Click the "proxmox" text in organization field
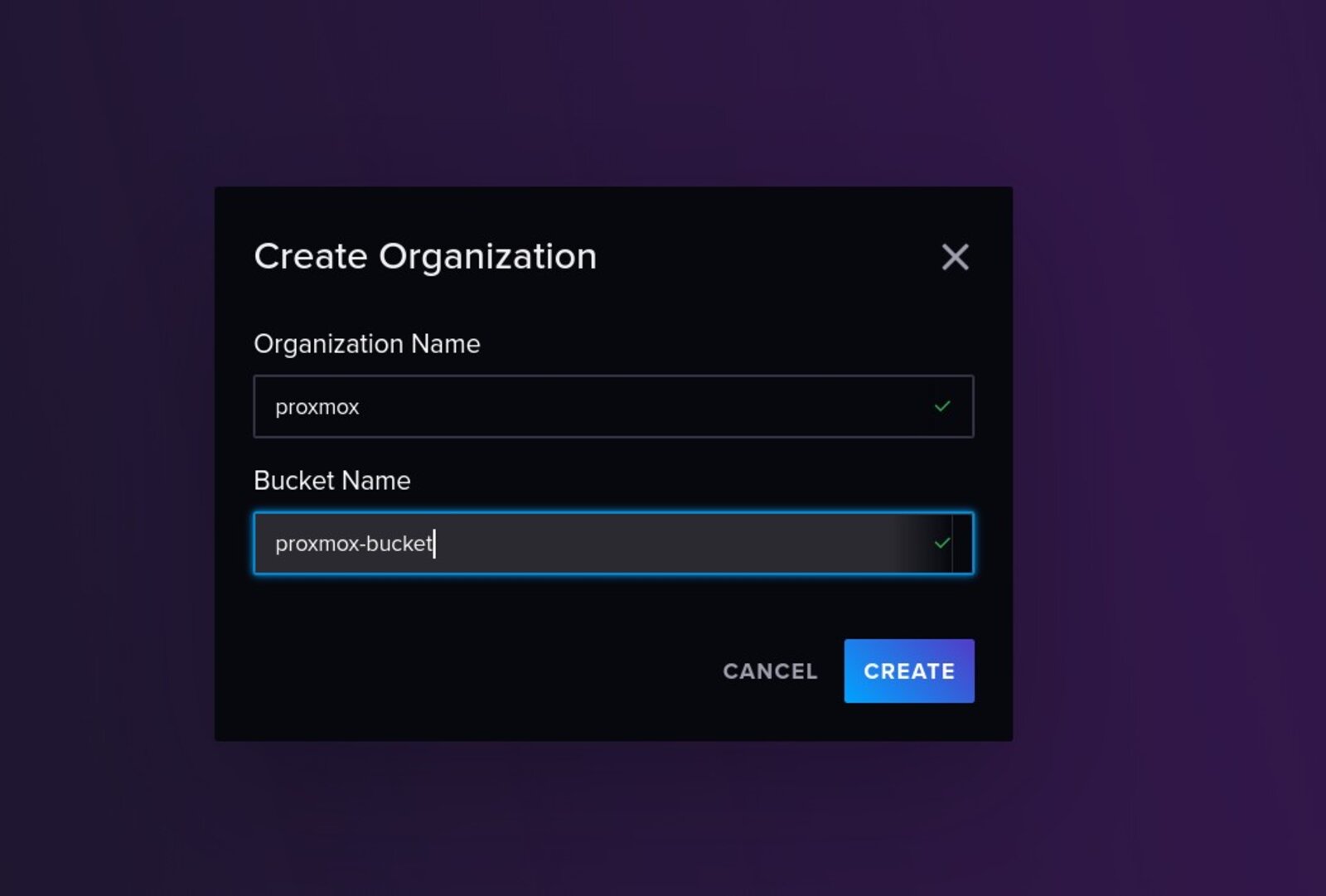The height and width of the screenshot is (896, 1326). tap(317, 407)
